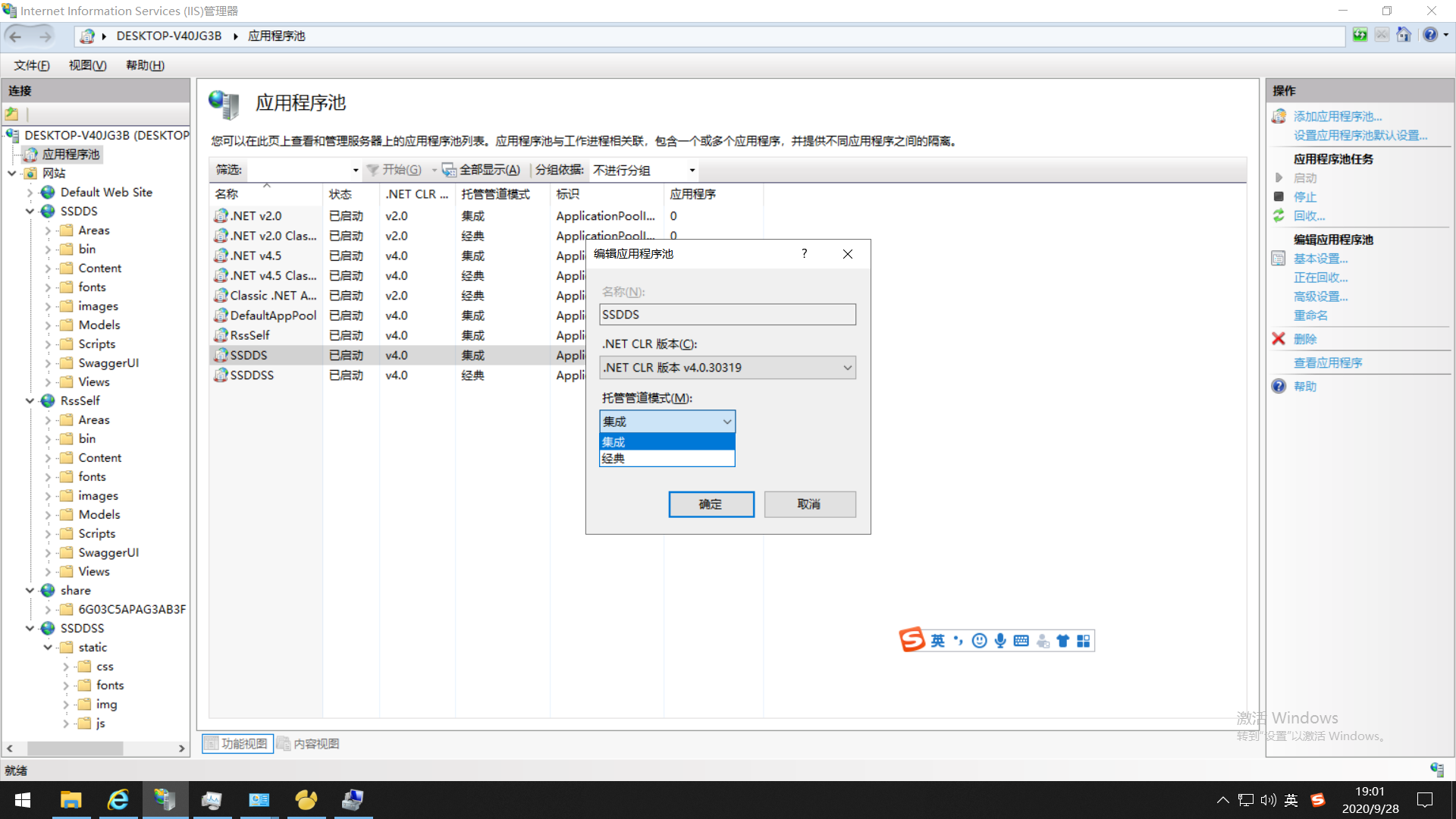
Task: Click the microphone icon on IME toolbar
Action: click(x=1000, y=641)
